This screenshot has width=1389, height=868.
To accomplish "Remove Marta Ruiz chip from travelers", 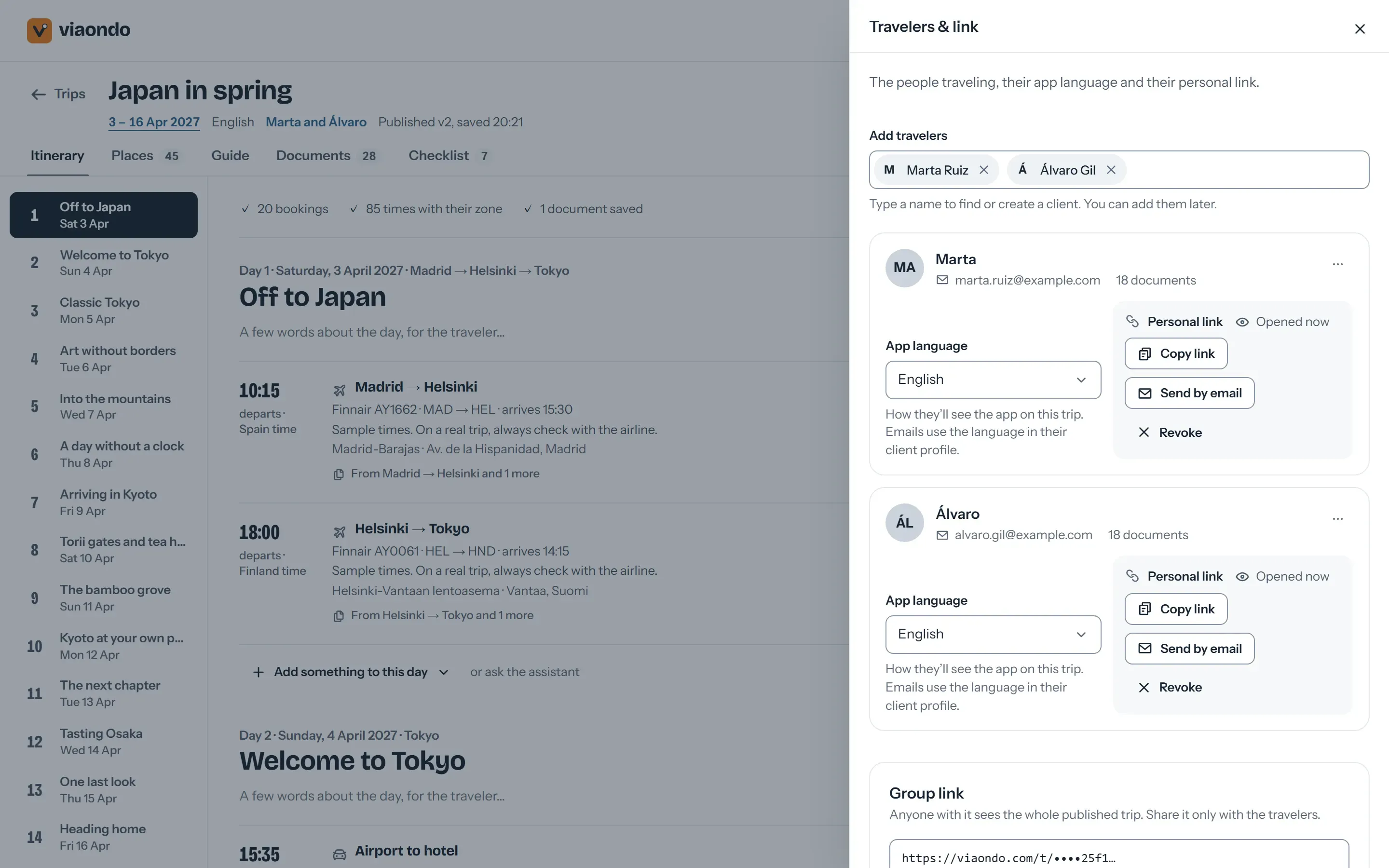I will coord(984,170).
